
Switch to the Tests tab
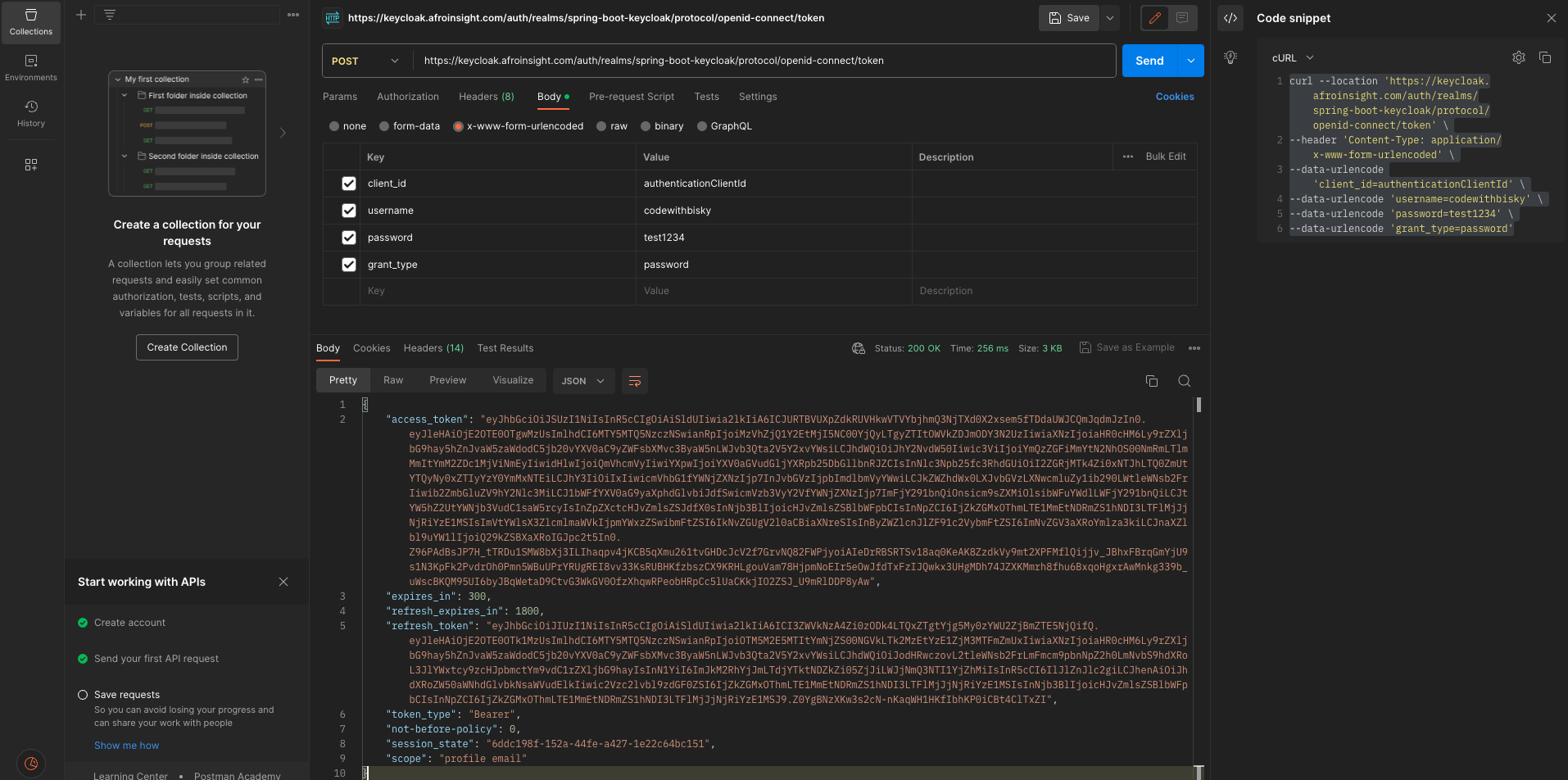coord(706,97)
